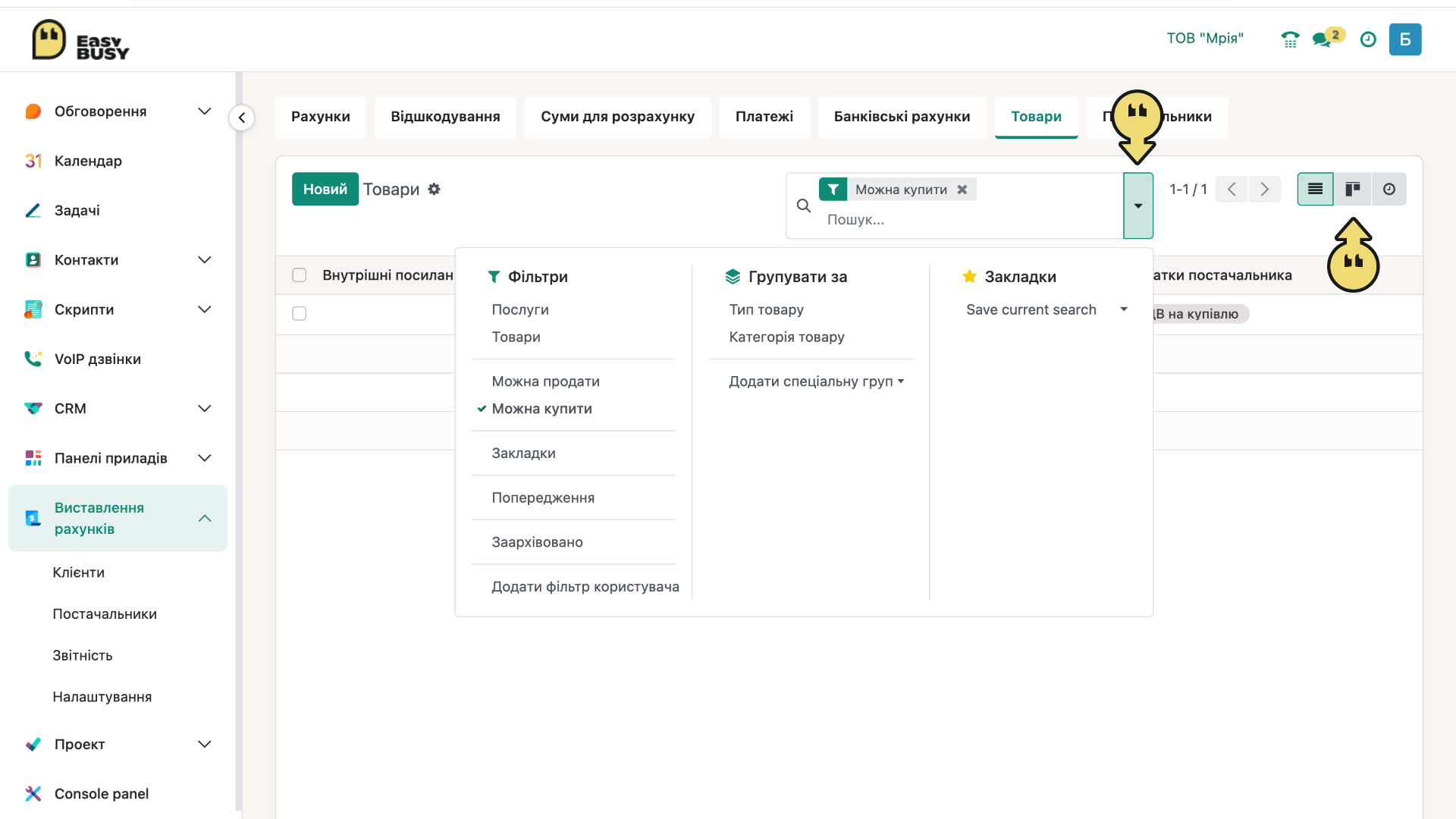Toggle the search options dropdown arrow
The width and height of the screenshot is (1456, 819).
[1138, 206]
